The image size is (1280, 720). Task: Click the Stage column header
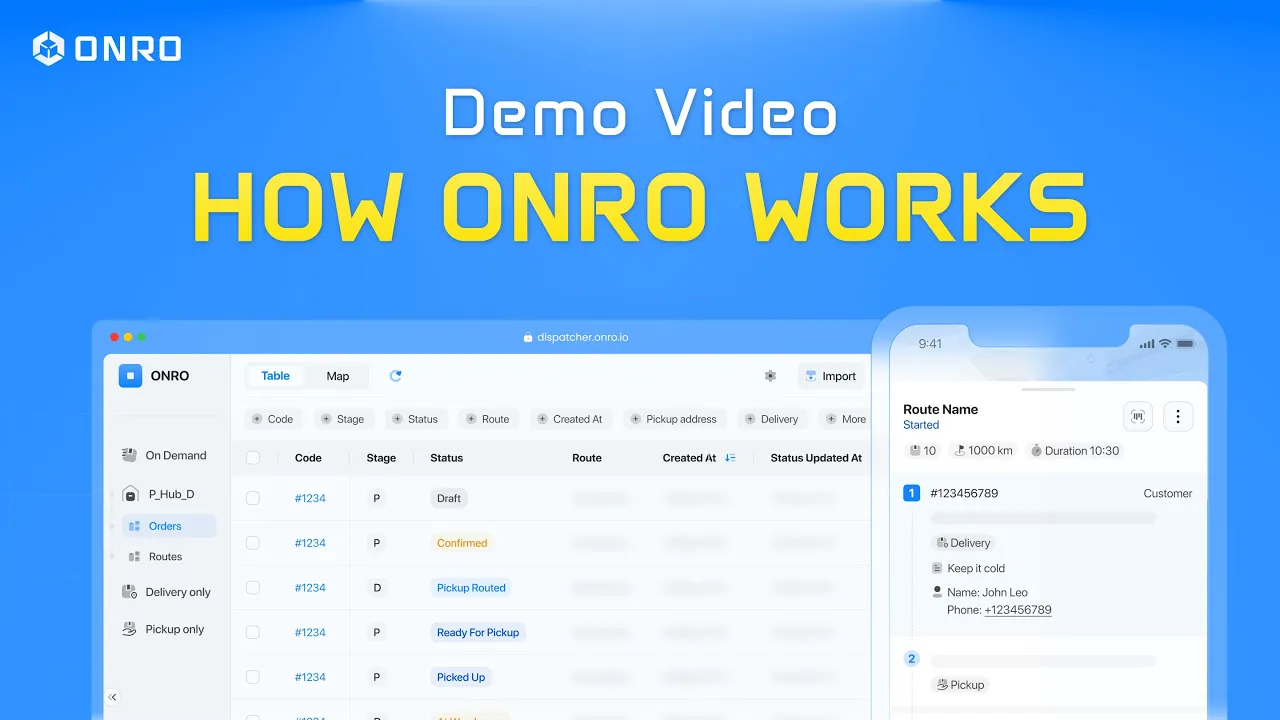(x=381, y=458)
